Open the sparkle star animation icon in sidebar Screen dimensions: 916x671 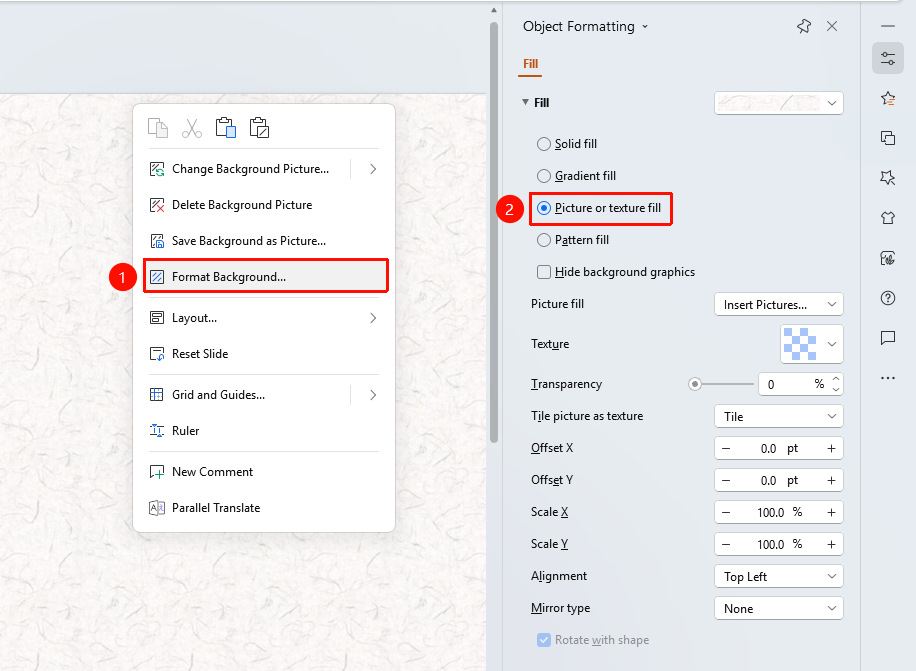pos(888,178)
